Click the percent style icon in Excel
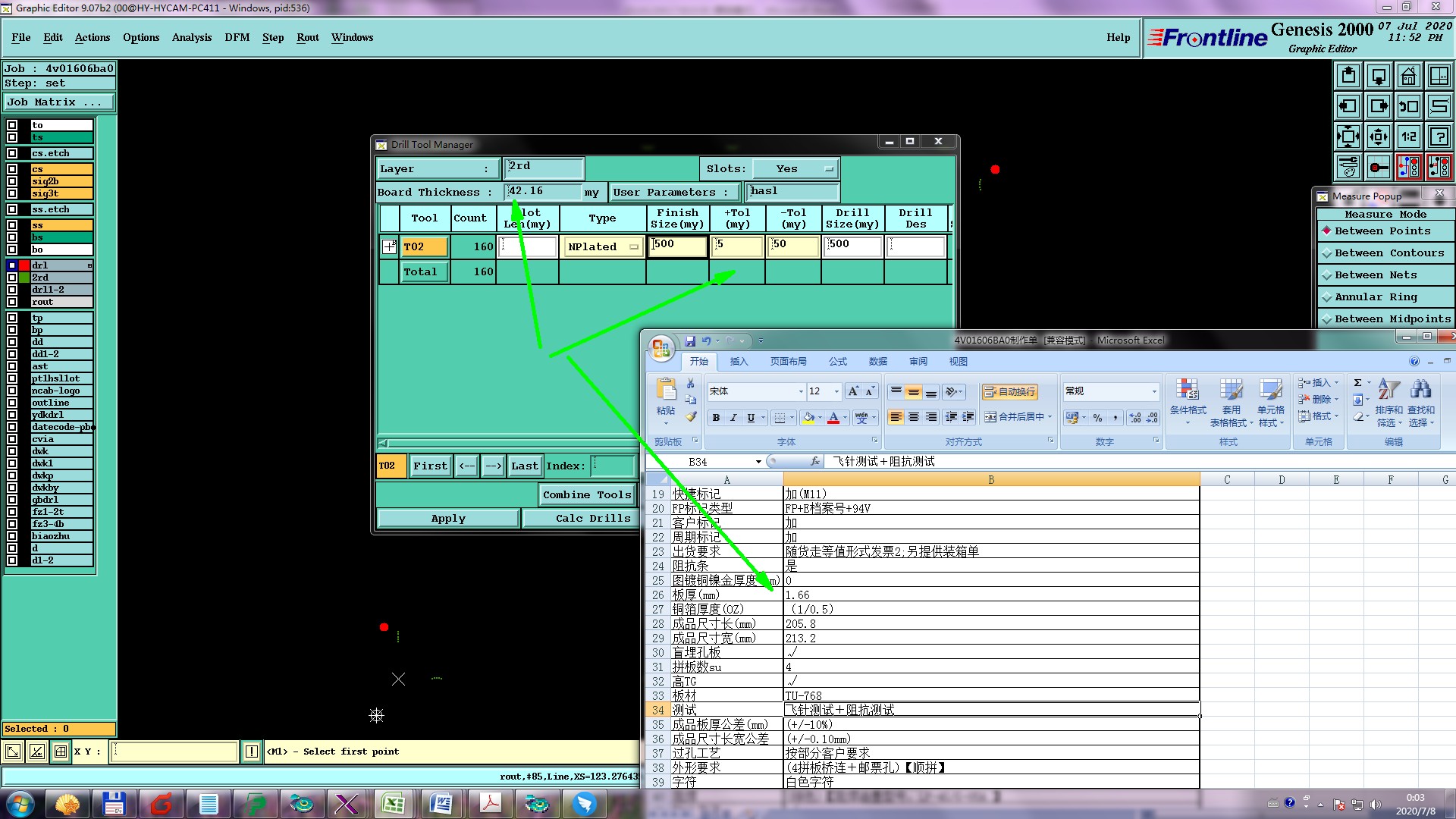Image resolution: width=1456 pixels, height=819 pixels. point(1097,417)
